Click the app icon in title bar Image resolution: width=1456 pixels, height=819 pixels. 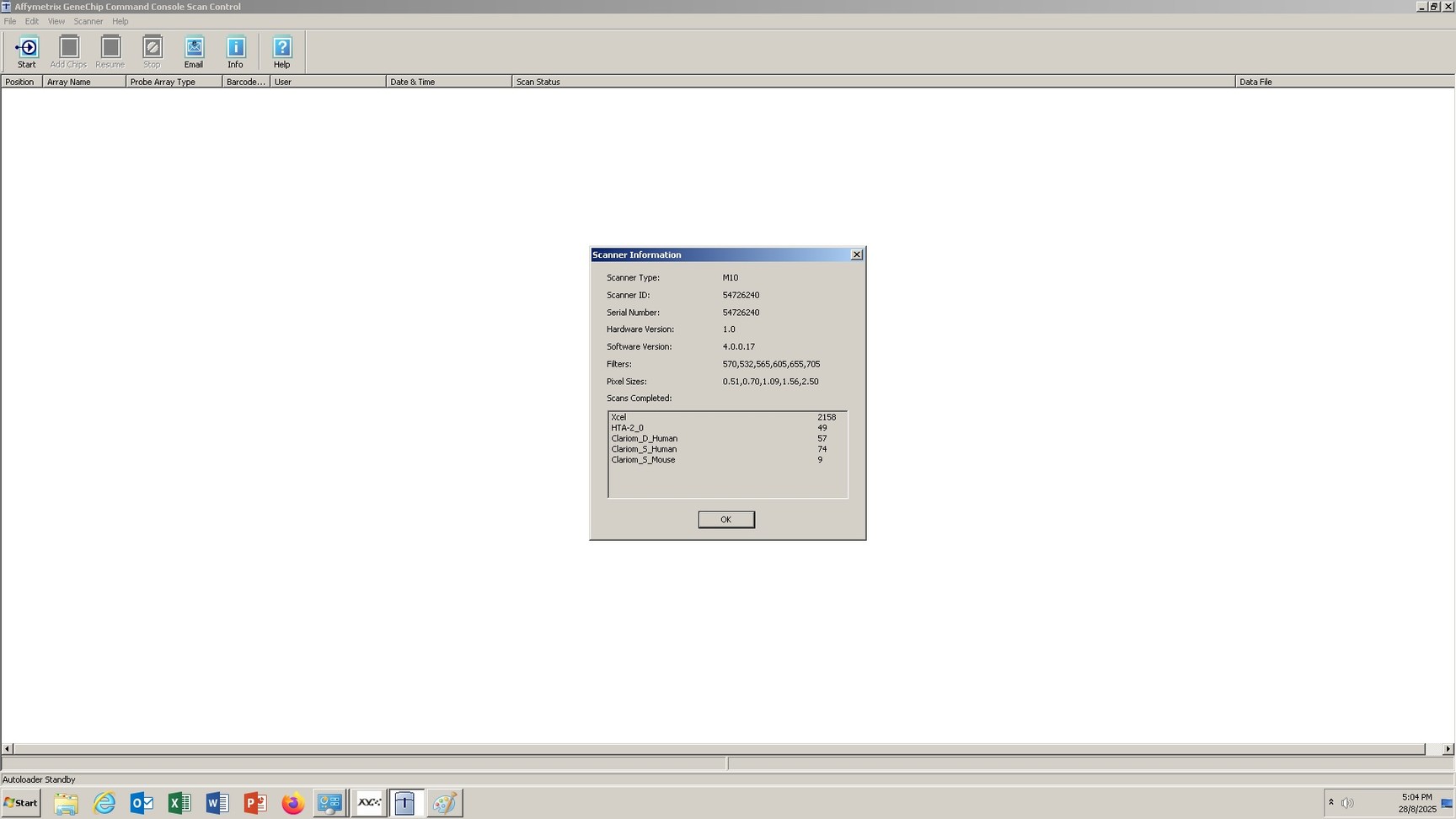pyautogui.click(x=7, y=7)
